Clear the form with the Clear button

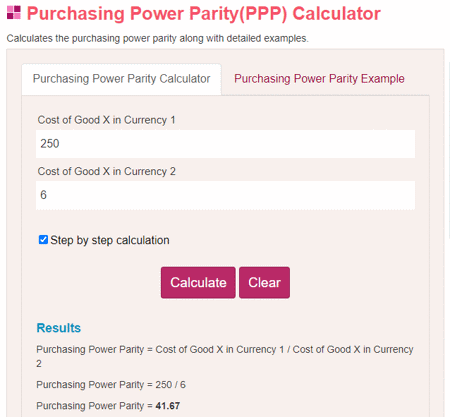[264, 282]
